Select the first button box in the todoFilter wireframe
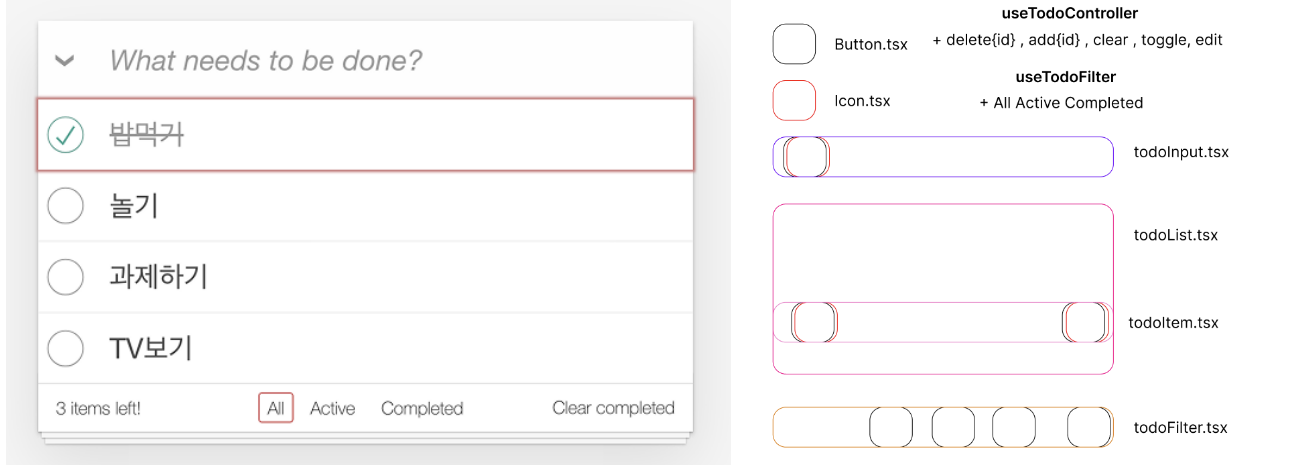Viewport: 1296px width, 470px height. point(890,427)
